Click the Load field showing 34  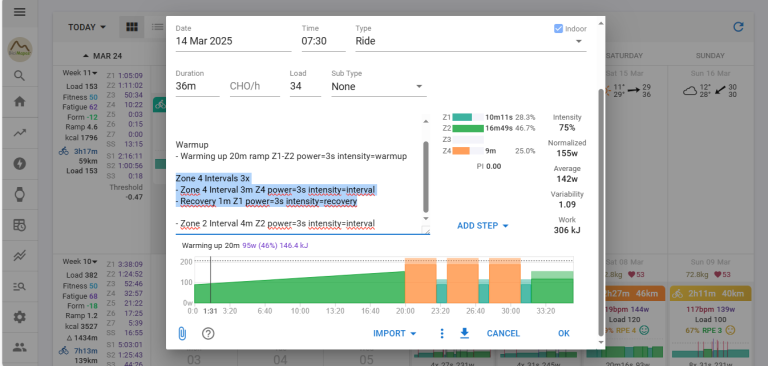305,87
